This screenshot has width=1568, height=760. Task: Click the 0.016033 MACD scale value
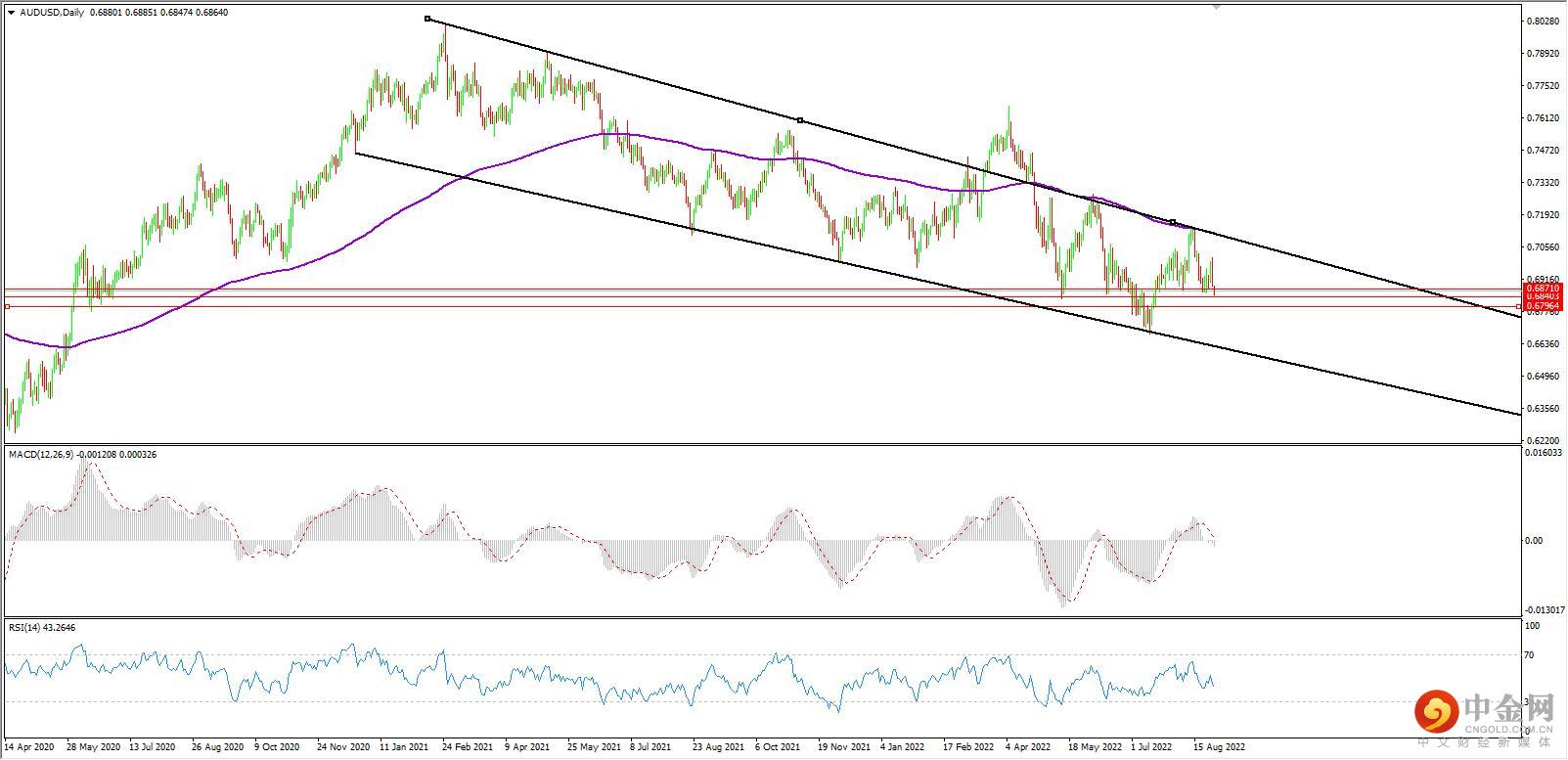tap(1545, 453)
